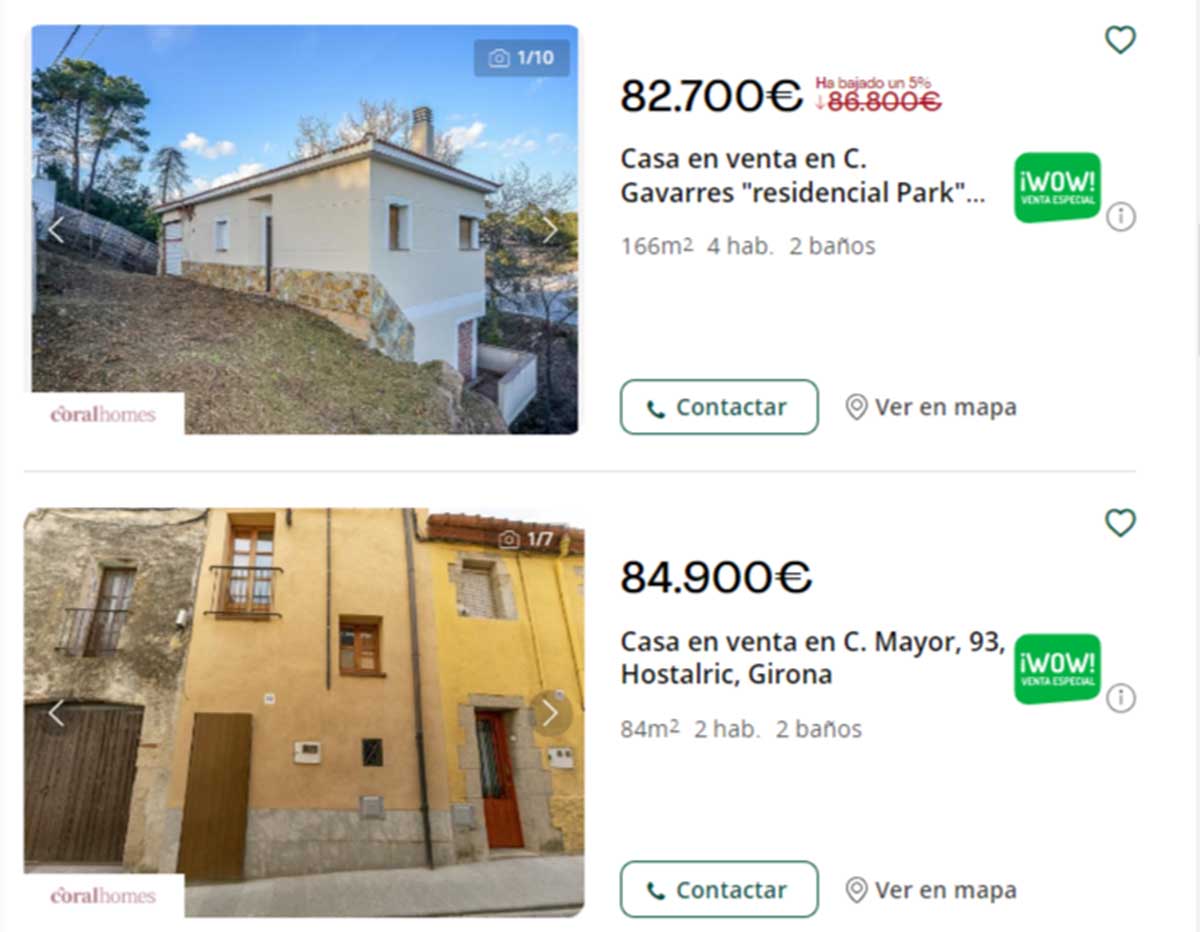This screenshot has width=1200, height=932.
Task: Click the white house on hillside photo
Action: pos(305,229)
